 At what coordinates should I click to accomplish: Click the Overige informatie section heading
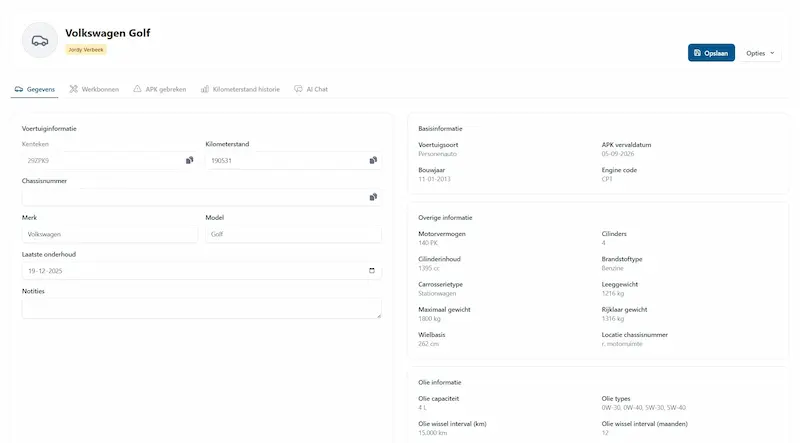(445, 217)
